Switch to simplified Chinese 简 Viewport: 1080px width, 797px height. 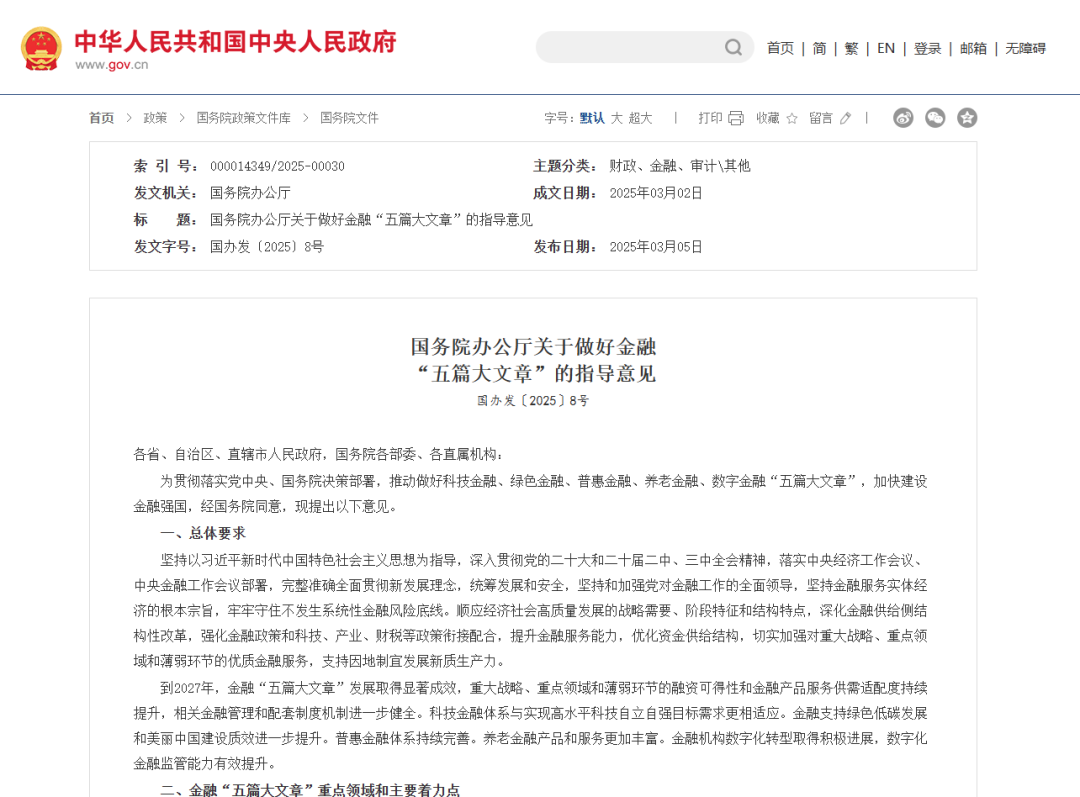point(819,48)
